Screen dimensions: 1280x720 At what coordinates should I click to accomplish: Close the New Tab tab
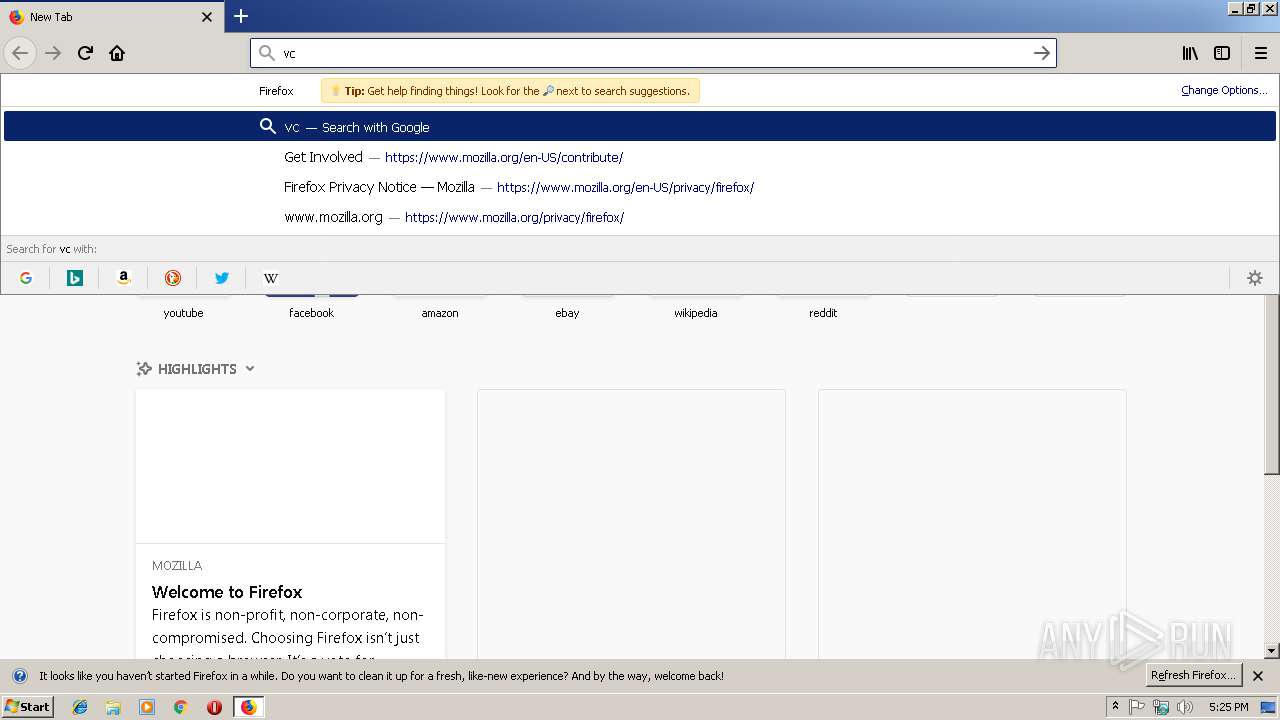207,17
